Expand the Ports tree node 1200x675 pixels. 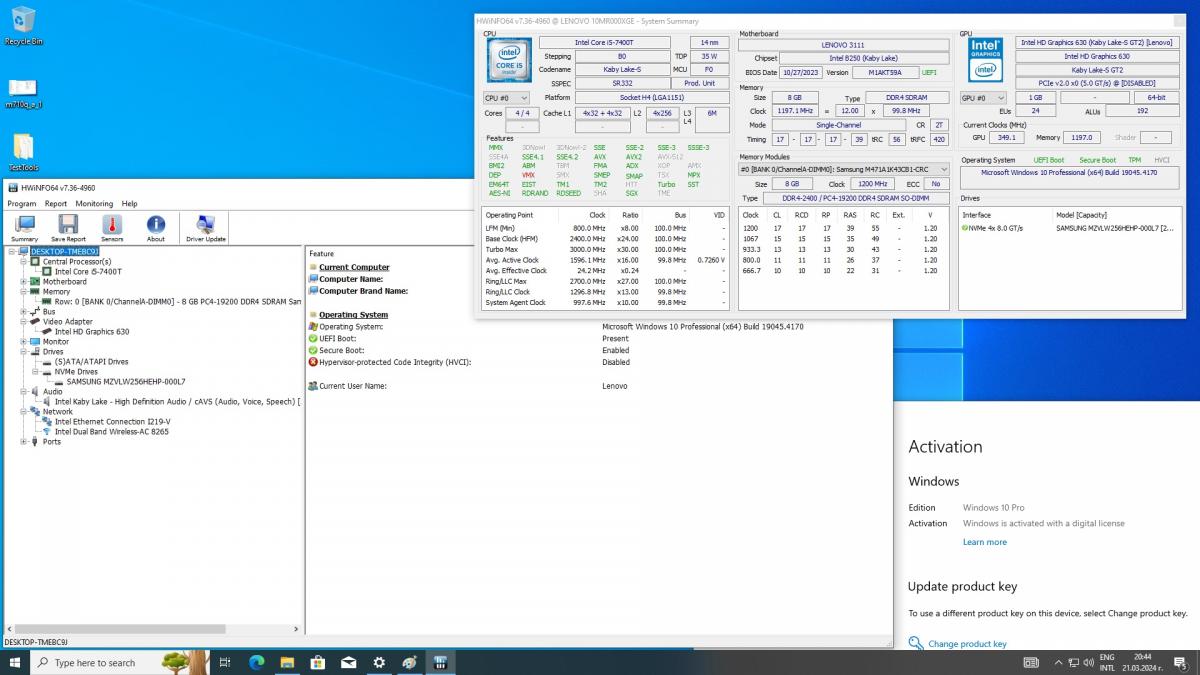click(24, 442)
